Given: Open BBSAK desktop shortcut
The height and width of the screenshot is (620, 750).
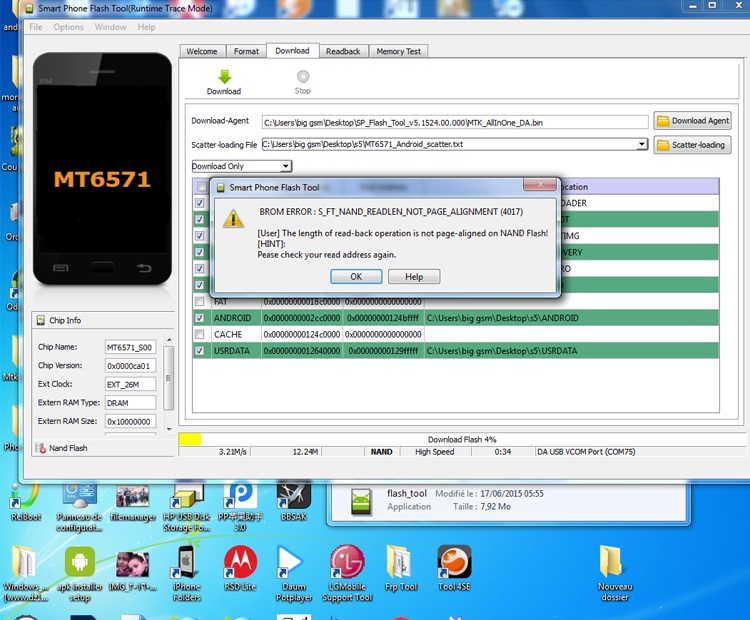Looking at the screenshot, I should click(x=294, y=501).
